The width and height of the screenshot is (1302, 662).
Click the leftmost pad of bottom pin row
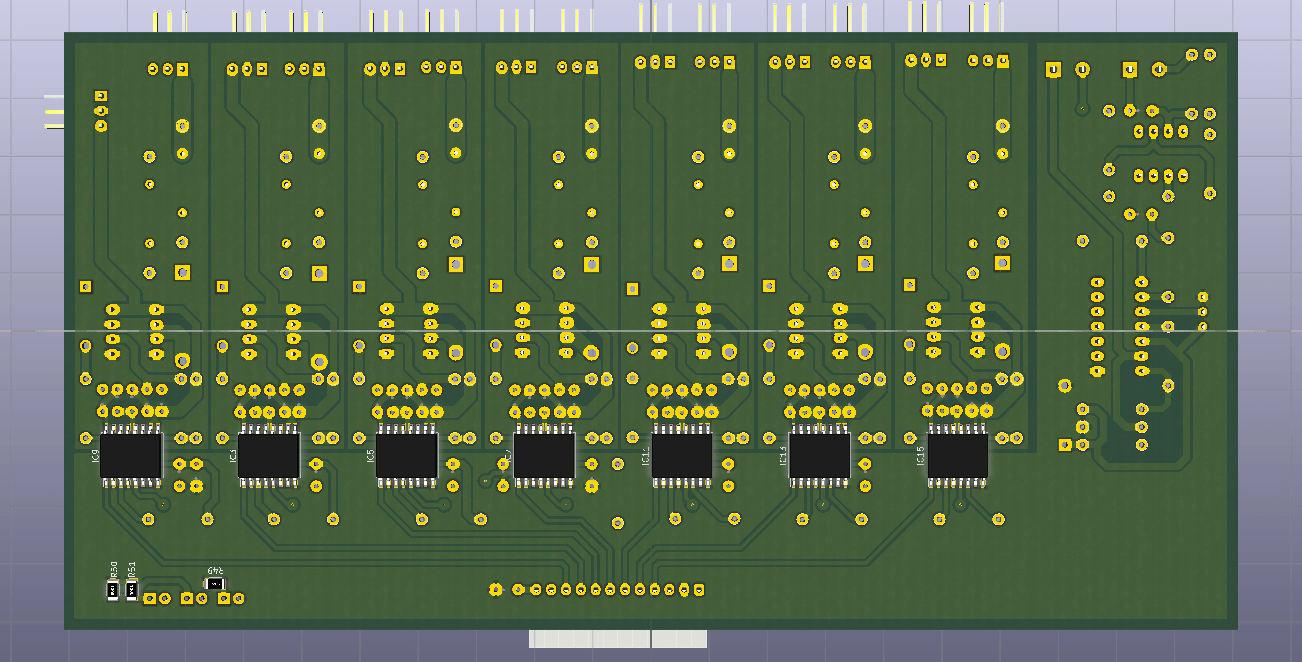pos(495,590)
